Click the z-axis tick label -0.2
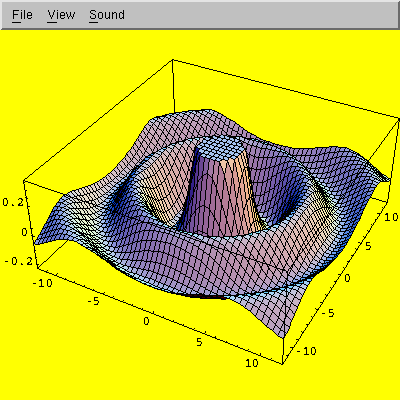This screenshot has height=400, width=400. pyautogui.click(x=19, y=261)
